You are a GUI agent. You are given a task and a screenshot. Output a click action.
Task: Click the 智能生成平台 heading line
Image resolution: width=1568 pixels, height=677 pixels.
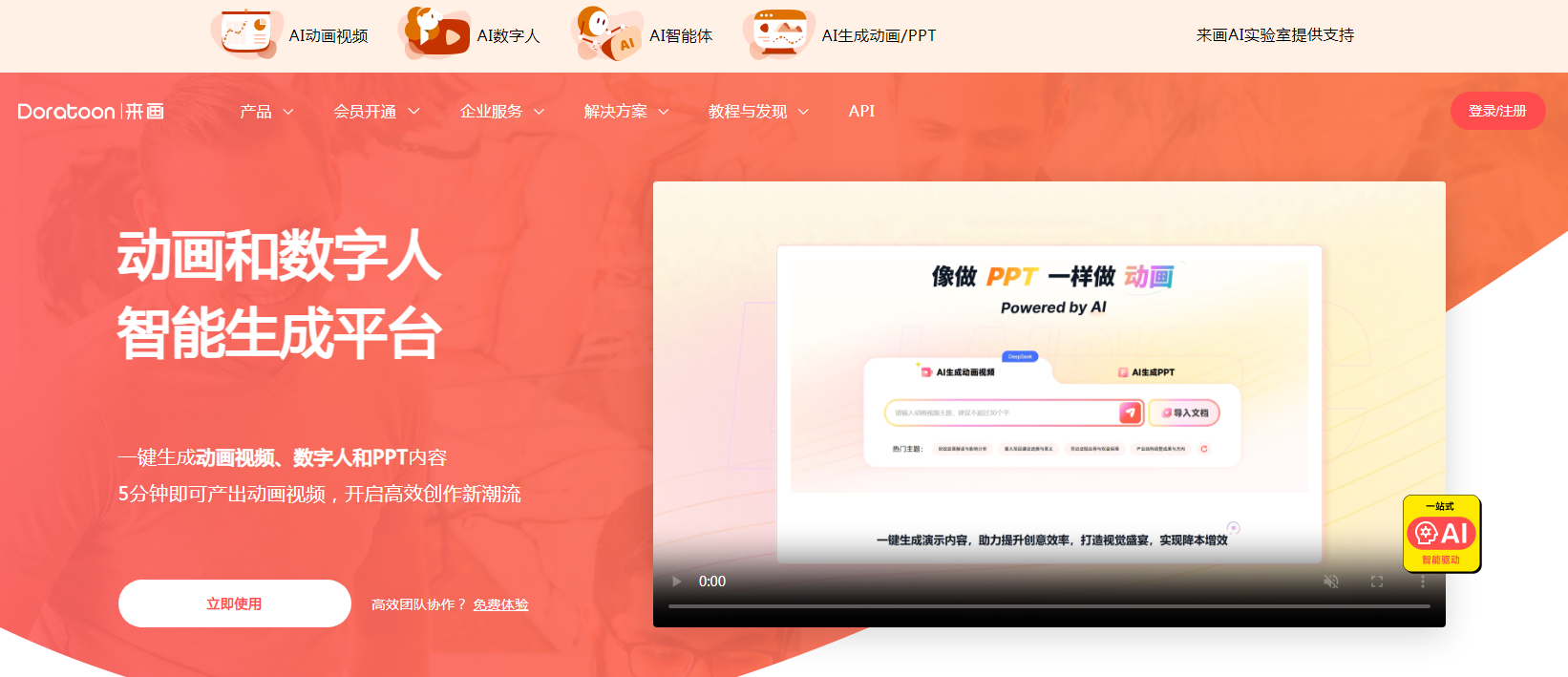coord(279,333)
